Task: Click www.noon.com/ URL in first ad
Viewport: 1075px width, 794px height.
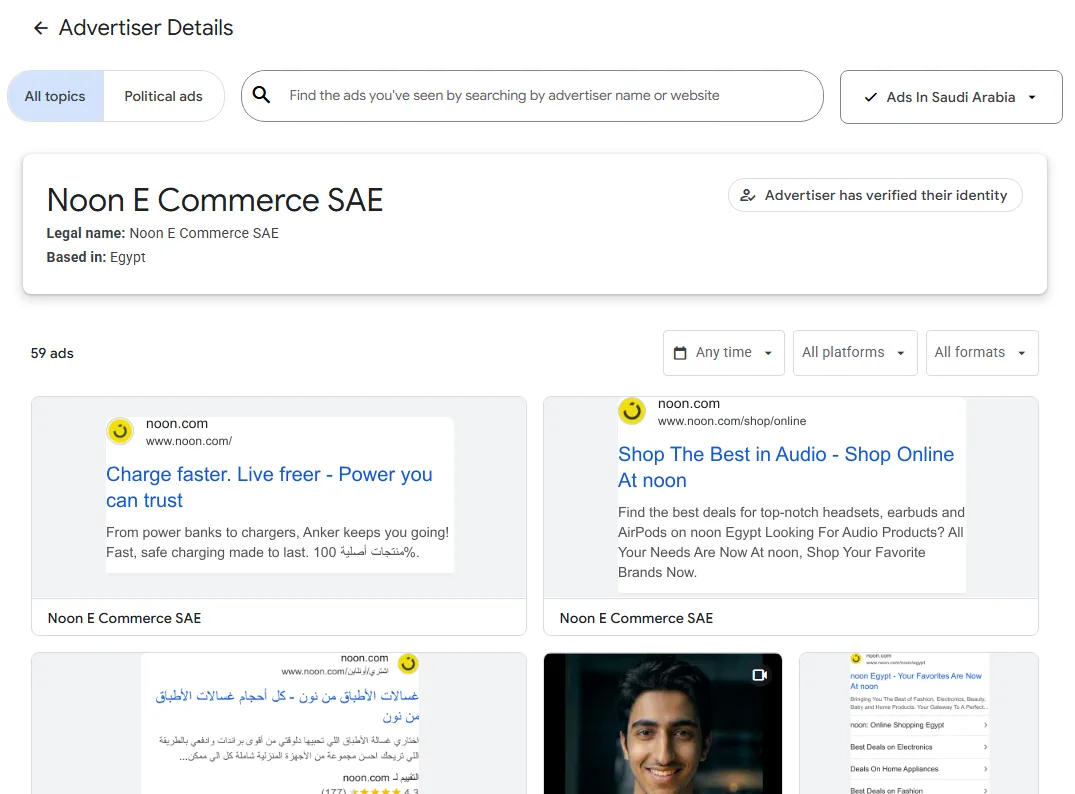Action: (x=189, y=441)
